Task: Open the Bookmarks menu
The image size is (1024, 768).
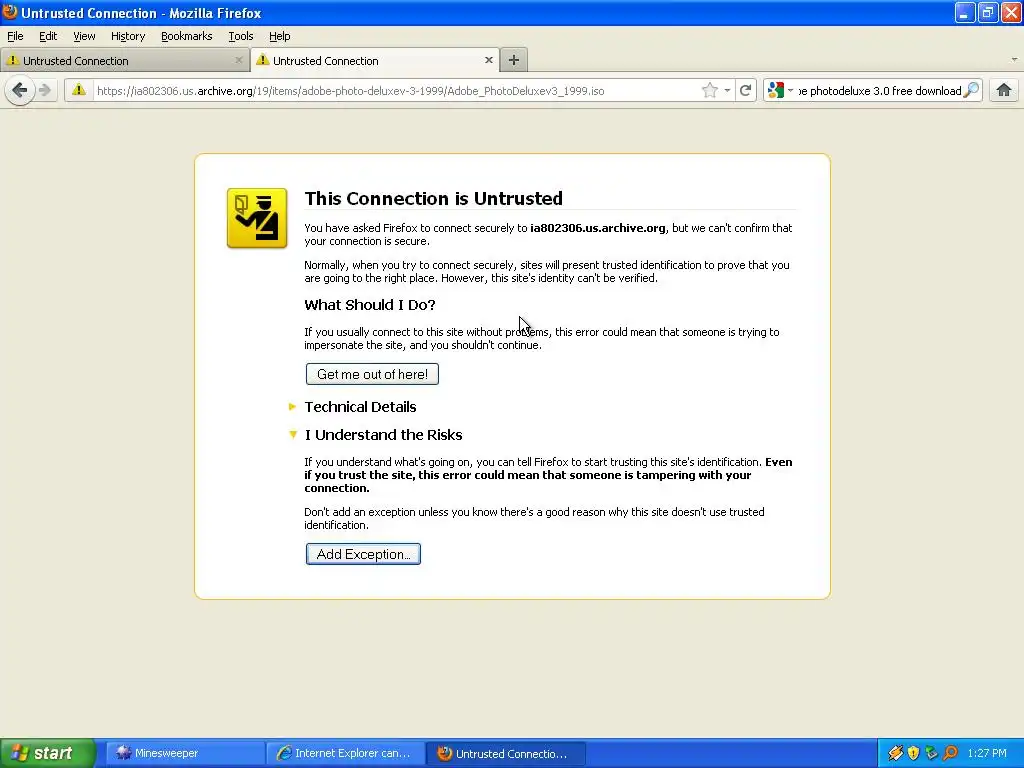Action: (x=187, y=36)
